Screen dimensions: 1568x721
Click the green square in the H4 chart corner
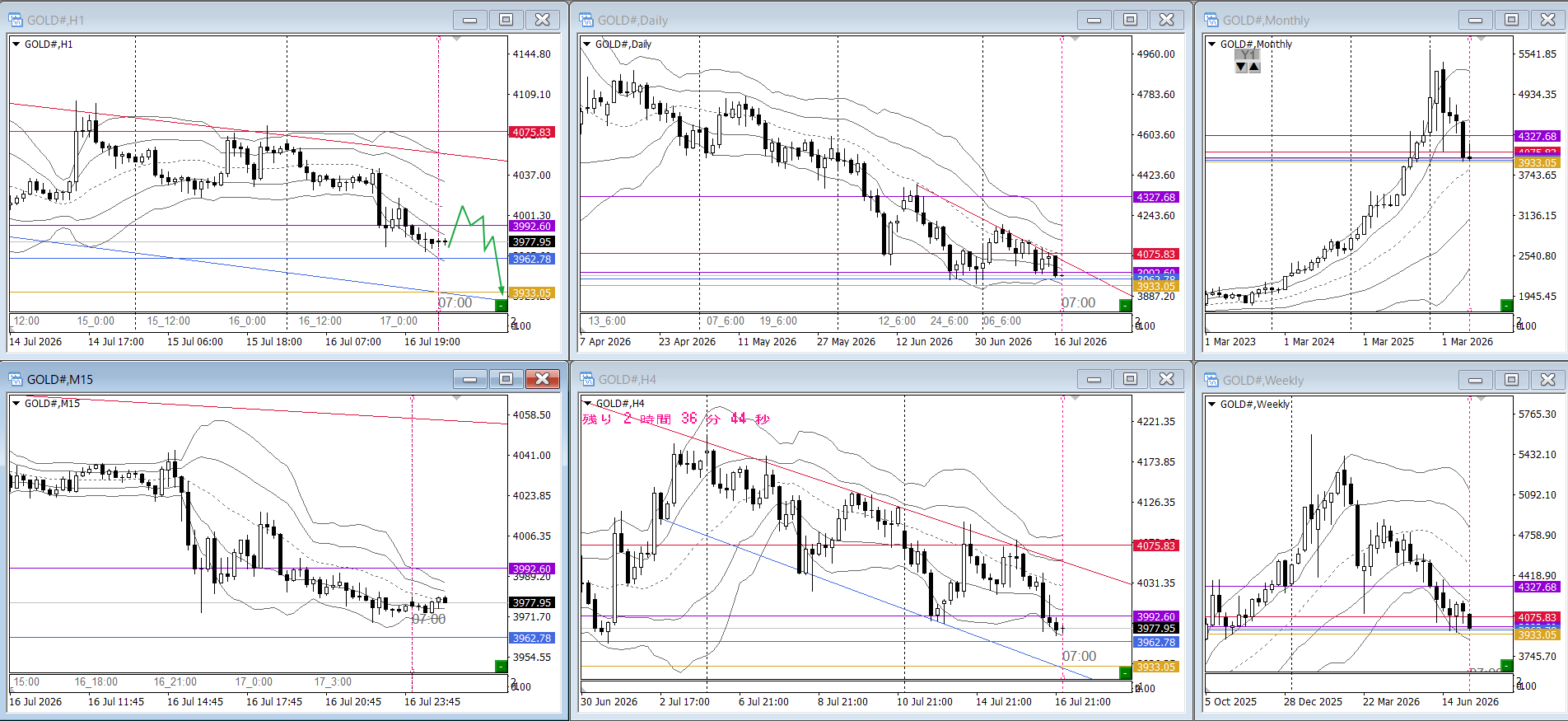pyautogui.click(x=1126, y=673)
